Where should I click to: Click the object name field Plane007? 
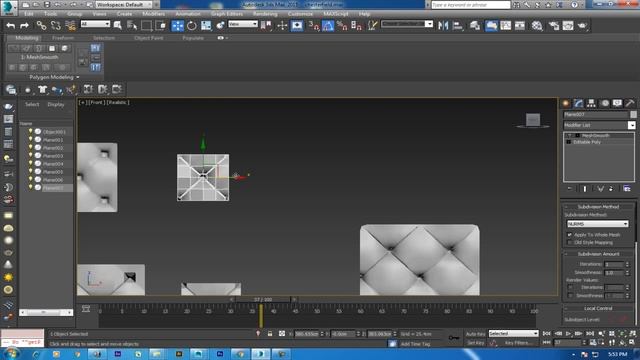point(596,114)
